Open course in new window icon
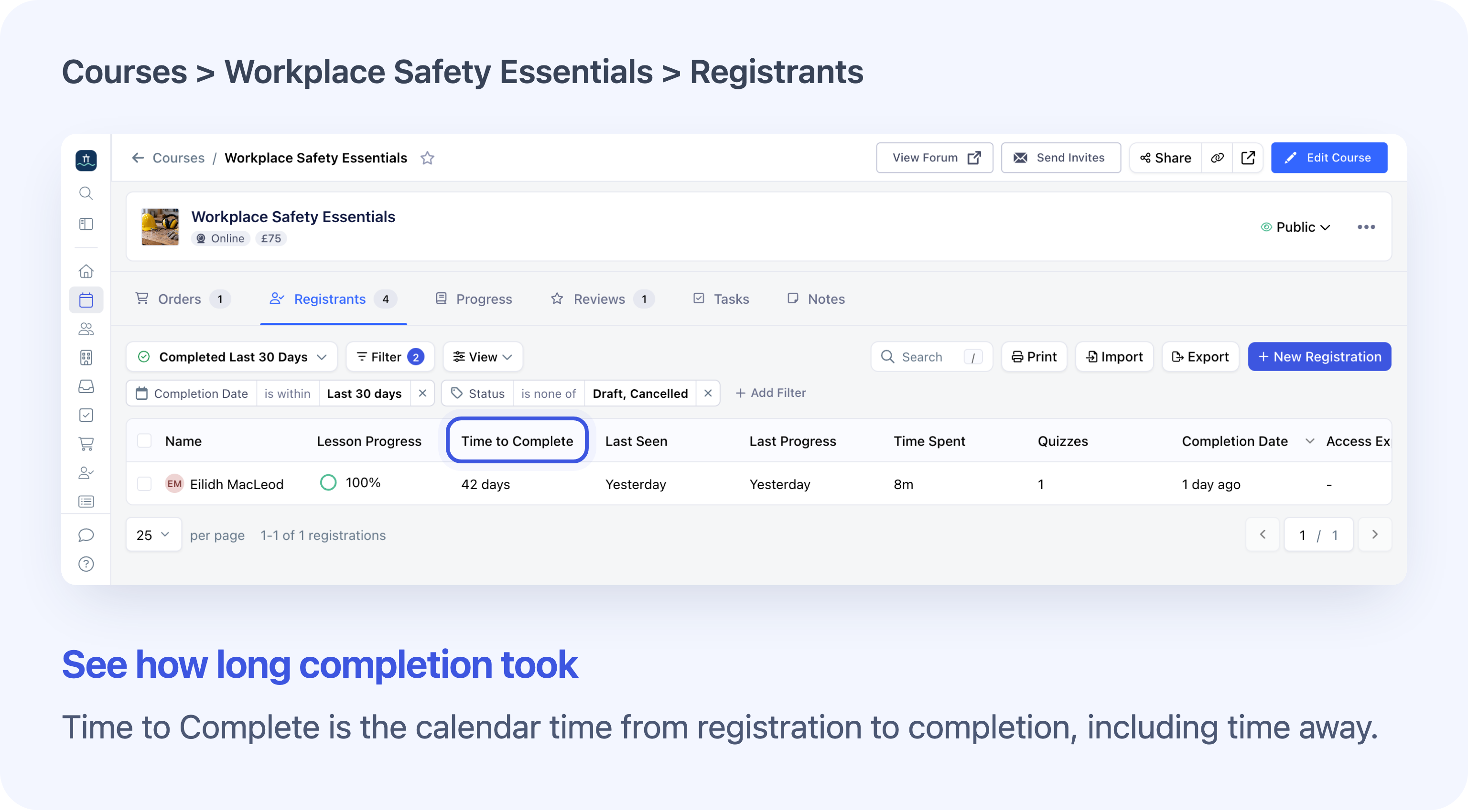This screenshot has height=812, width=1468. 1249,158
